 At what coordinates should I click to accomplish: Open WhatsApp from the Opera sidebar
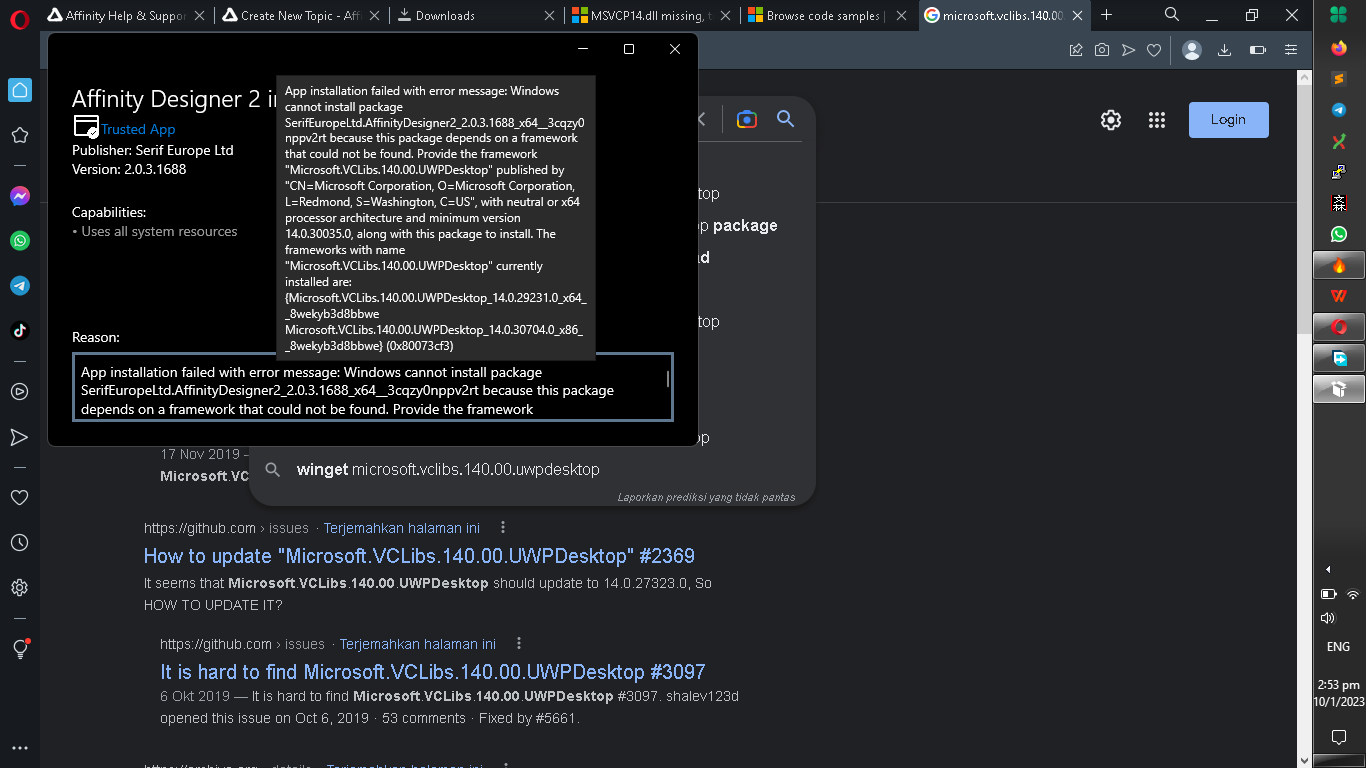pyautogui.click(x=20, y=241)
